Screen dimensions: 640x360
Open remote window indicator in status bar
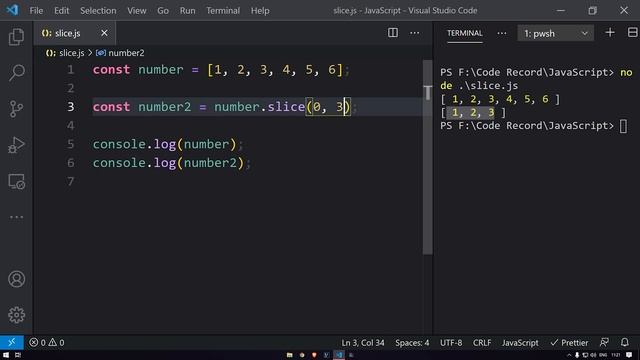tap(11, 342)
